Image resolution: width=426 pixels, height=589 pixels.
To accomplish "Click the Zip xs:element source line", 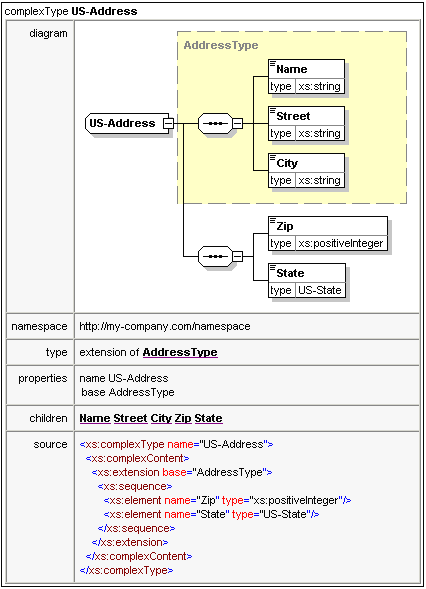I will [x=227, y=500].
